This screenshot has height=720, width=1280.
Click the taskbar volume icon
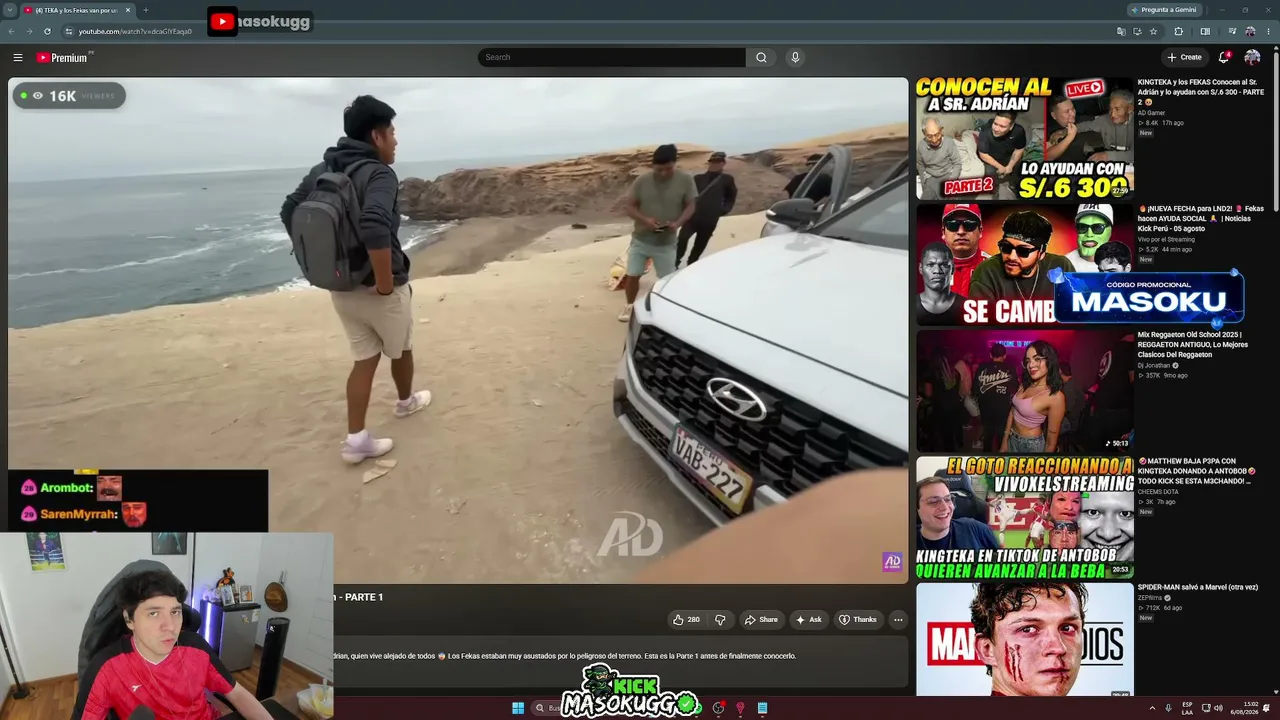point(1218,708)
